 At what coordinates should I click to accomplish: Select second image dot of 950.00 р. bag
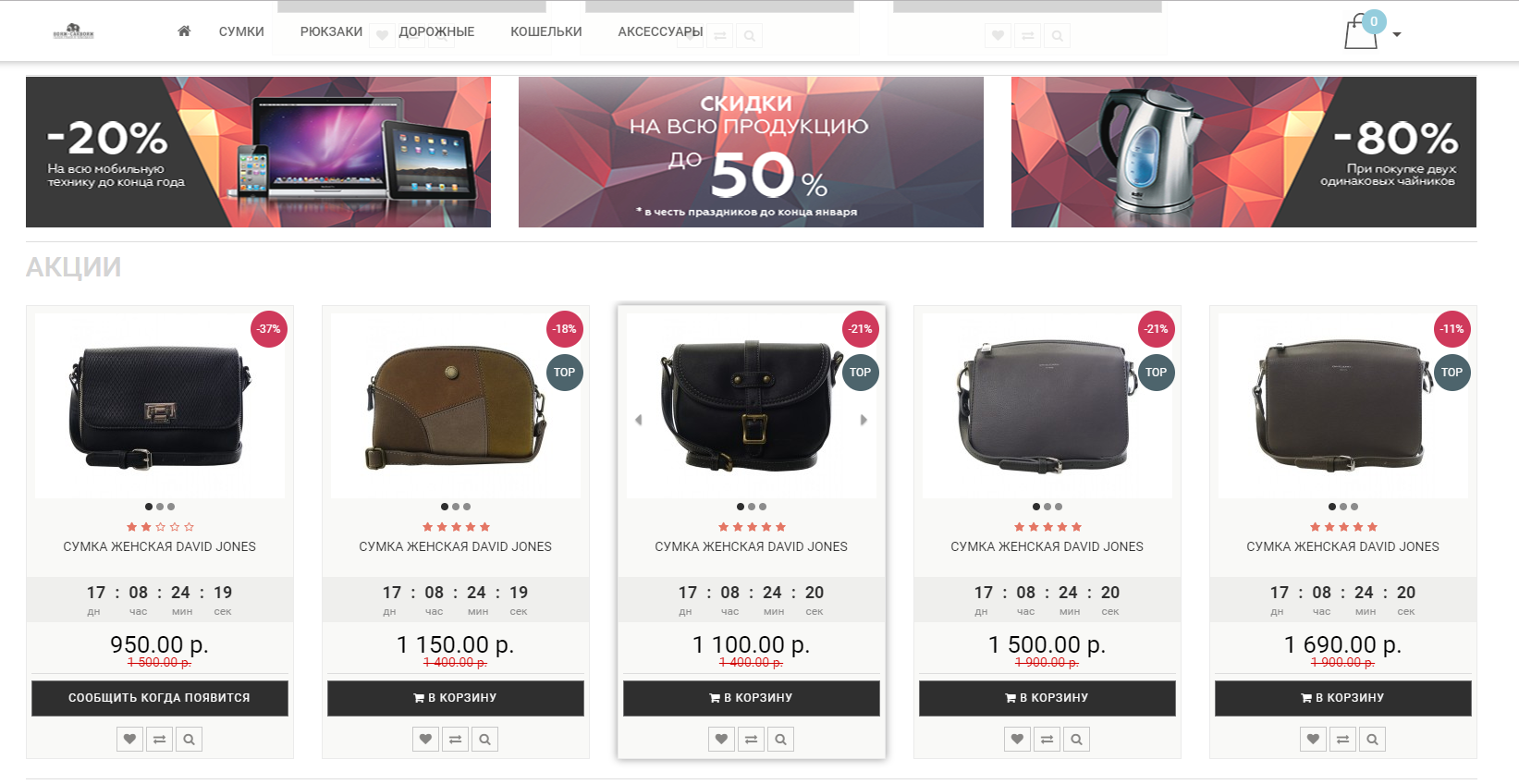(x=160, y=507)
